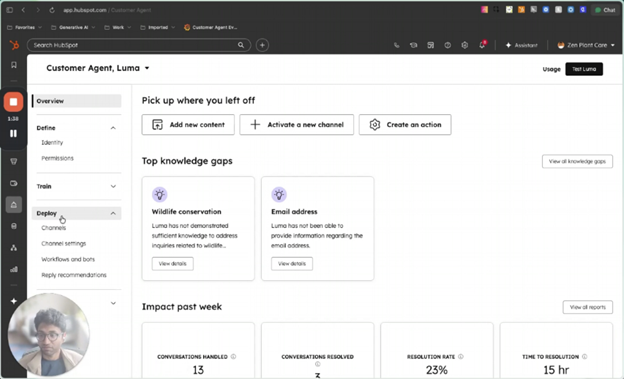
Task: Click Add new content button
Action: pos(188,125)
